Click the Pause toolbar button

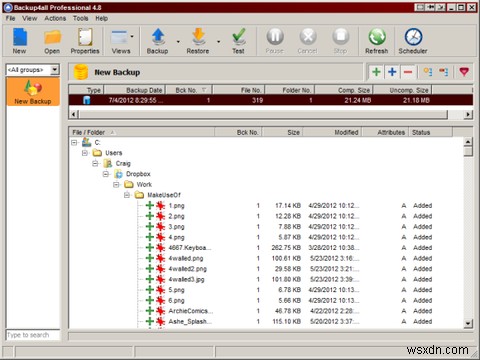click(275, 41)
